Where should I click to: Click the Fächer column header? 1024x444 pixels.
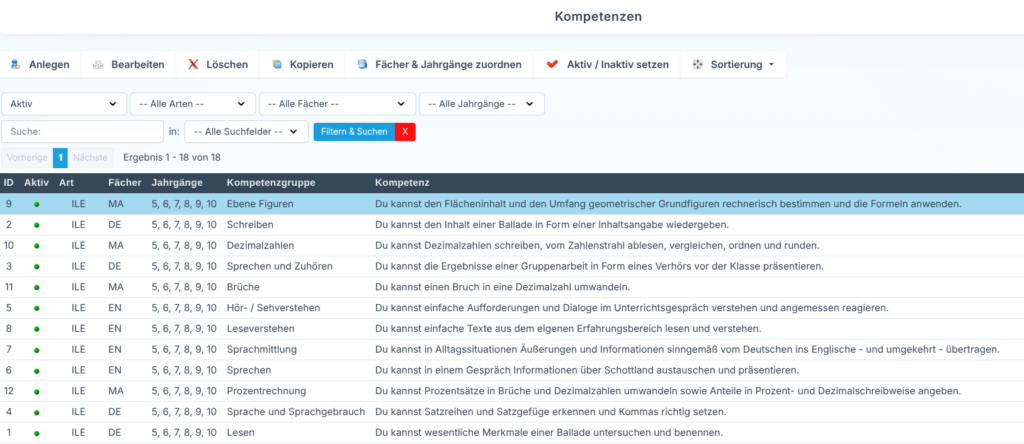point(124,183)
